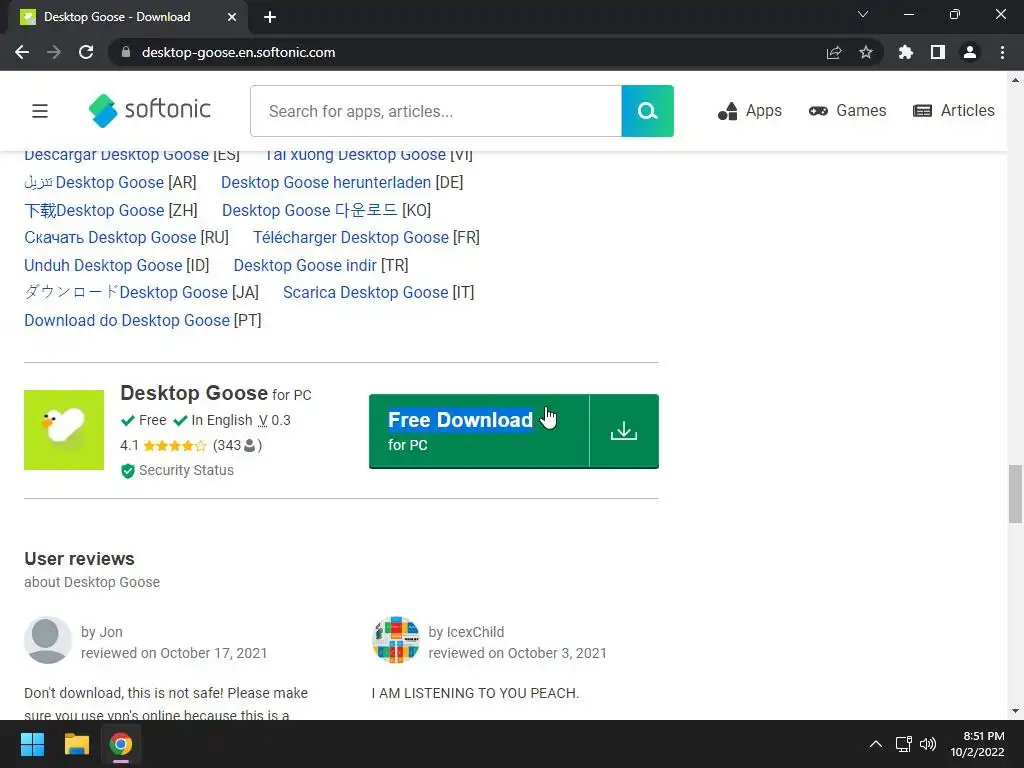Open the Softonic hamburger menu
This screenshot has width=1024, height=768.
[40, 111]
